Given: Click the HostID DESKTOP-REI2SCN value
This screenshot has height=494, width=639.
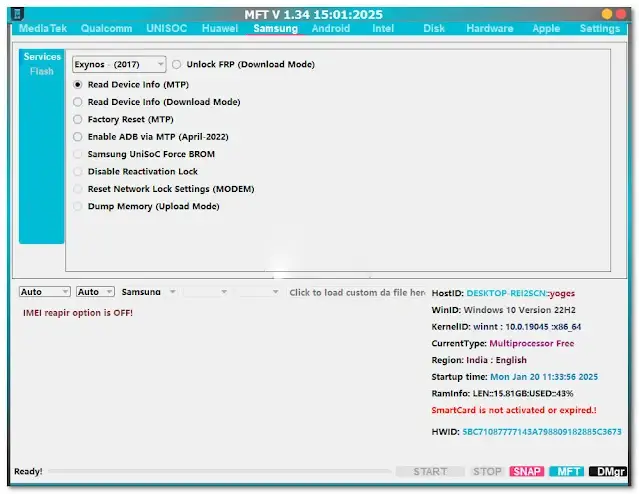Looking at the screenshot, I should click(506, 293).
